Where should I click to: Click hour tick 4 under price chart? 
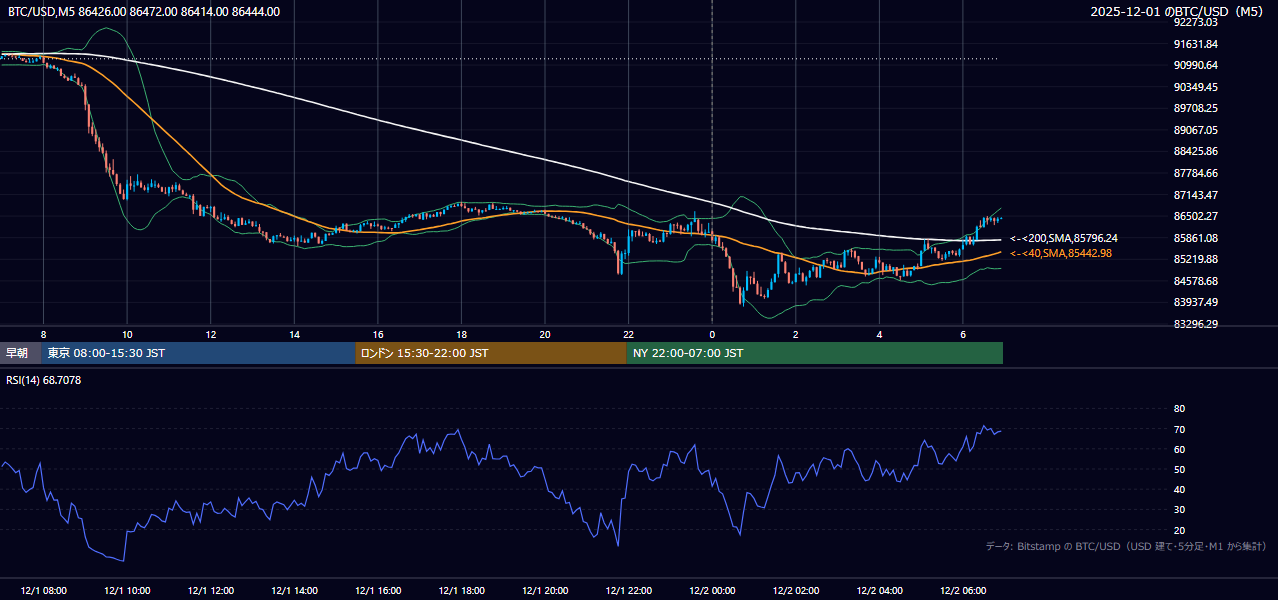point(879,334)
